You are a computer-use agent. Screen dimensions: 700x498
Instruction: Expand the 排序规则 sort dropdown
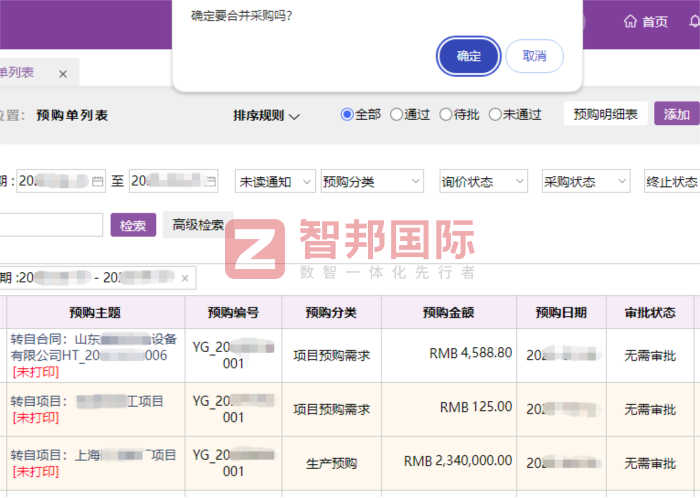[266, 116]
